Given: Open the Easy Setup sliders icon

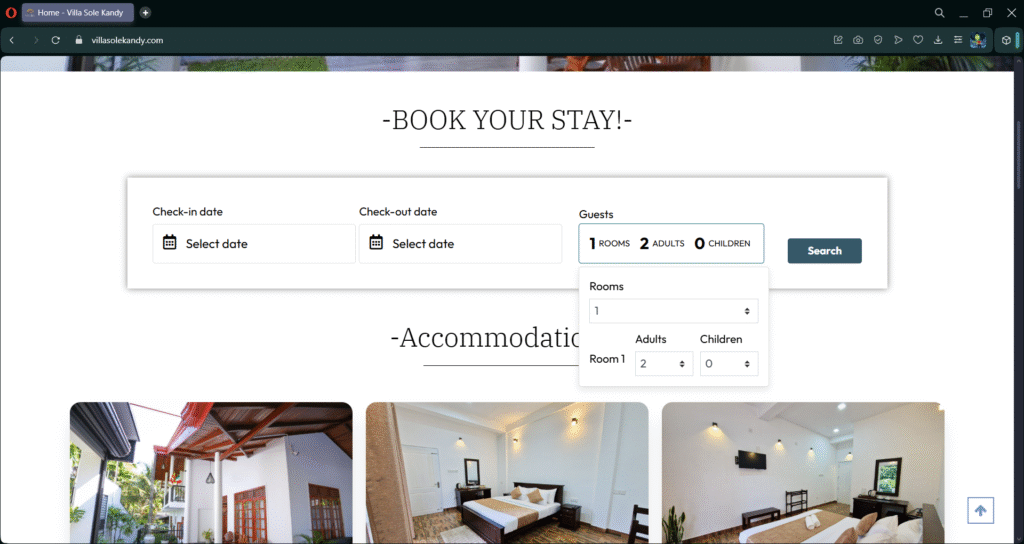Looking at the screenshot, I should pyautogui.click(x=958, y=40).
